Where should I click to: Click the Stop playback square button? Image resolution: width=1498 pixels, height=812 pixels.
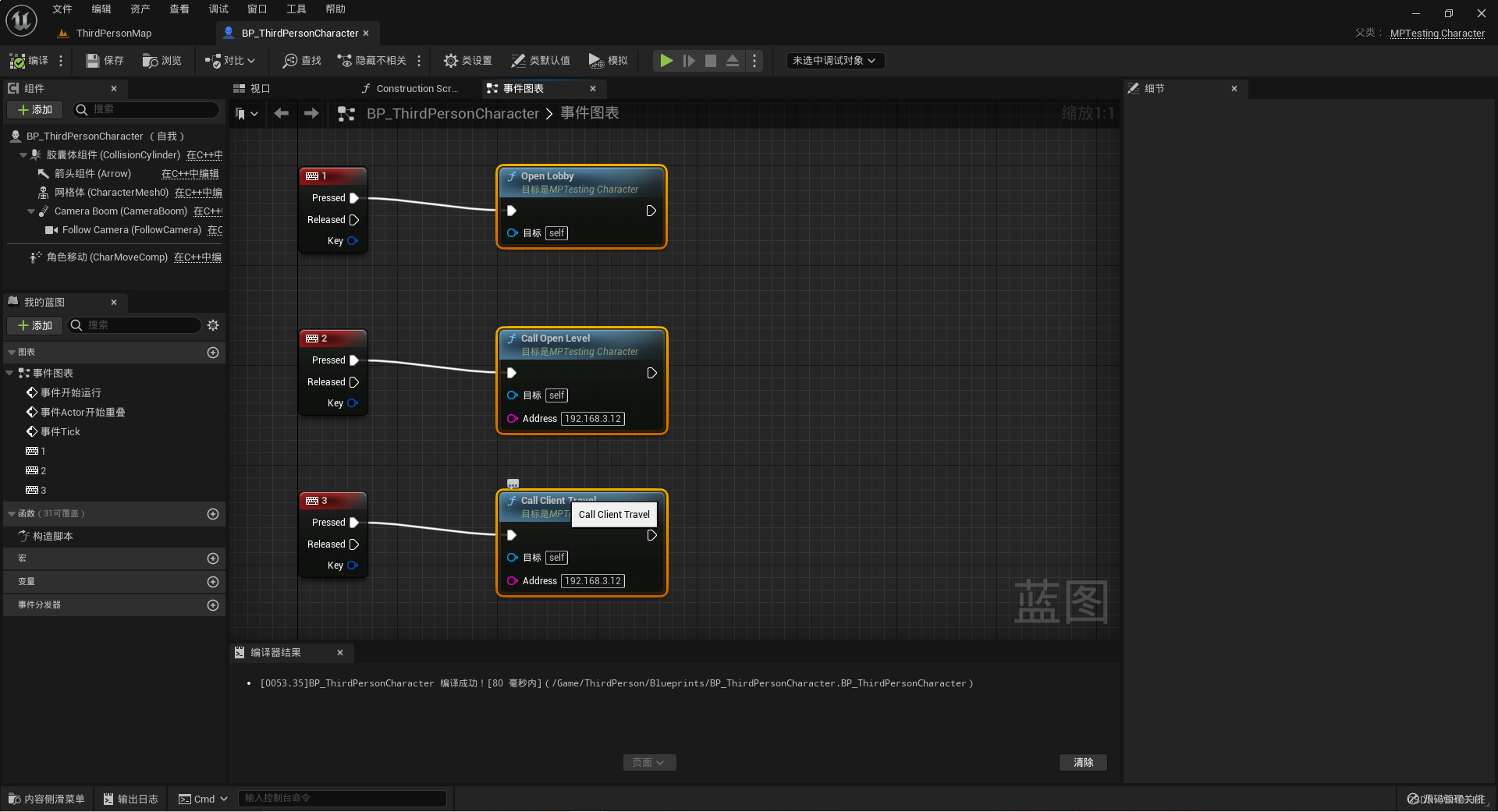click(711, 61)
